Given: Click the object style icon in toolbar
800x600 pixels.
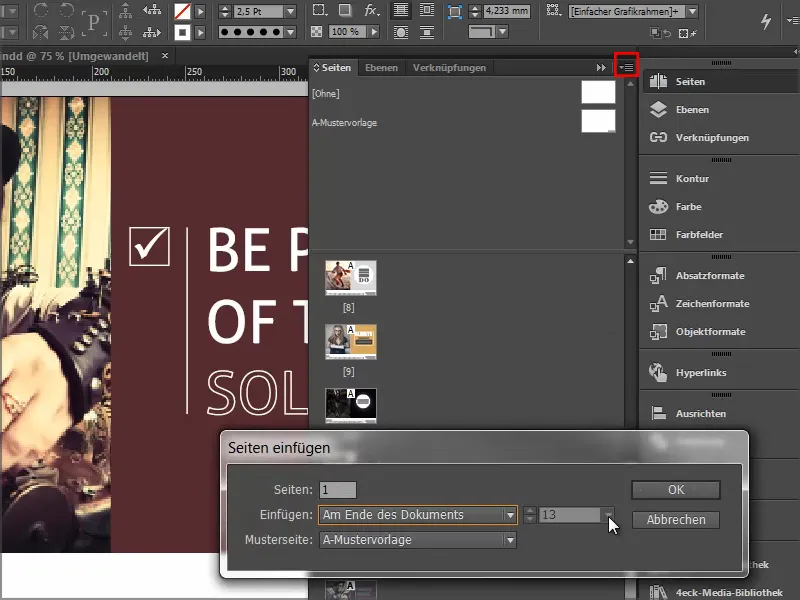Looking at the screenshot, I should pyautogui.click(x=553, y=10).
